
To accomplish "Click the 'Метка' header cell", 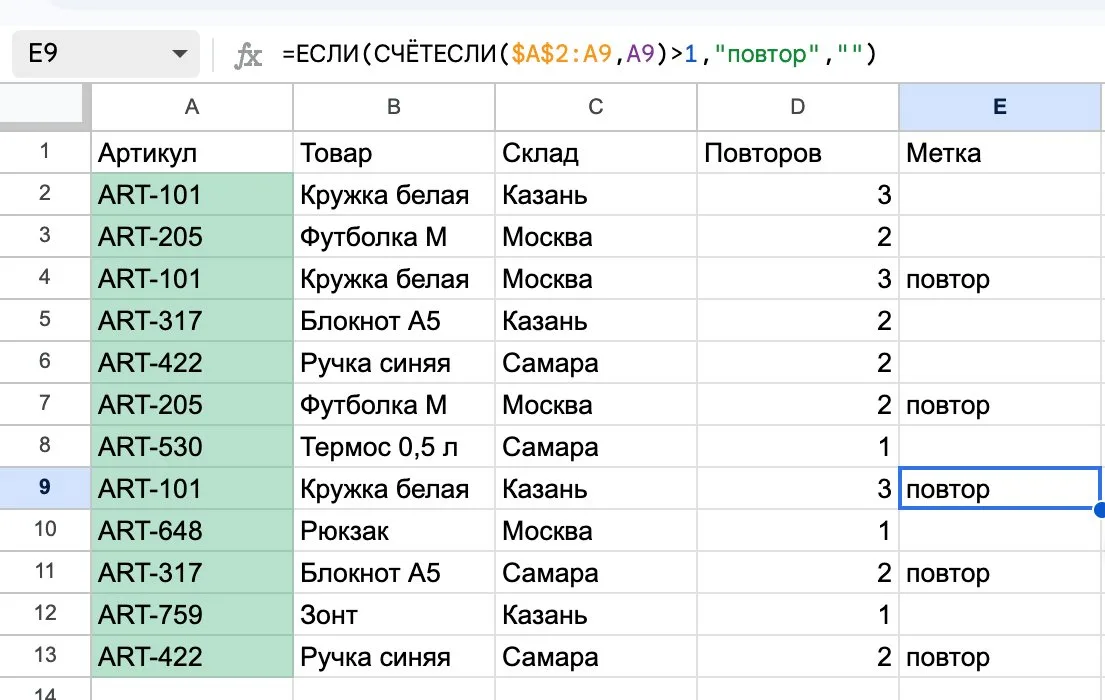I will pos(1000,152).
